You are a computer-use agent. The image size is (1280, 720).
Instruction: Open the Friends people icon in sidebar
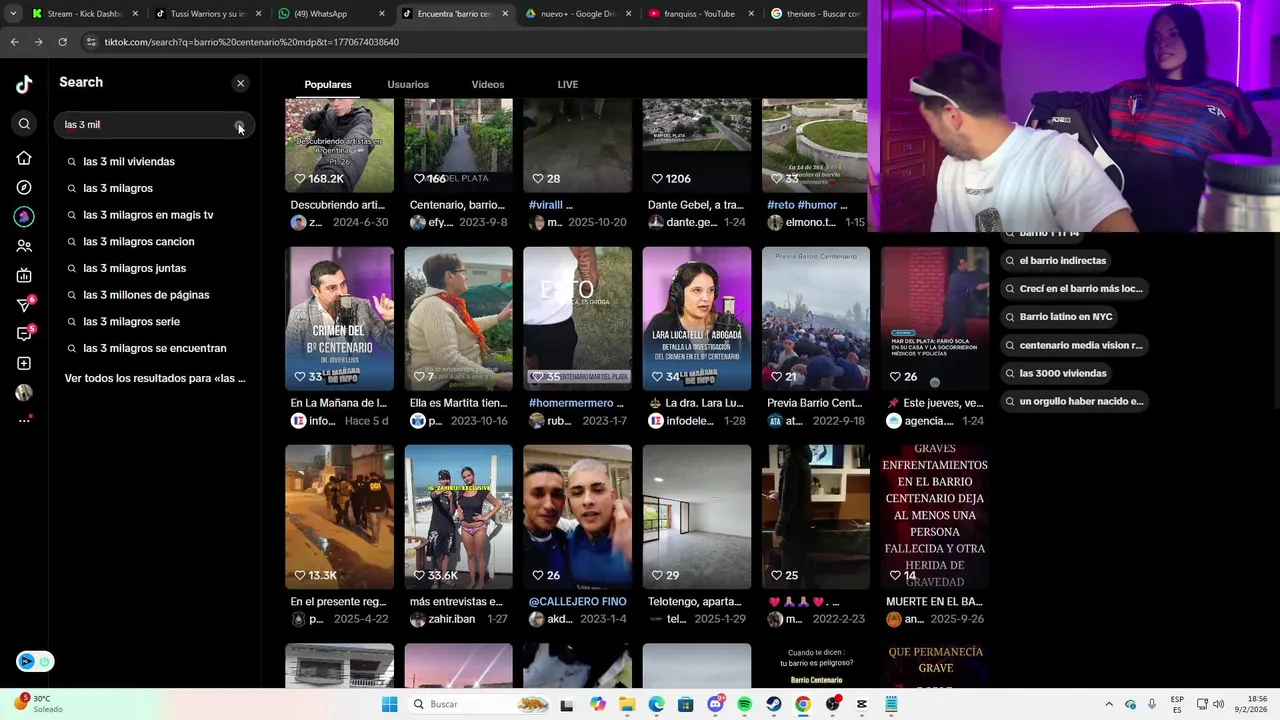point(24,246)
